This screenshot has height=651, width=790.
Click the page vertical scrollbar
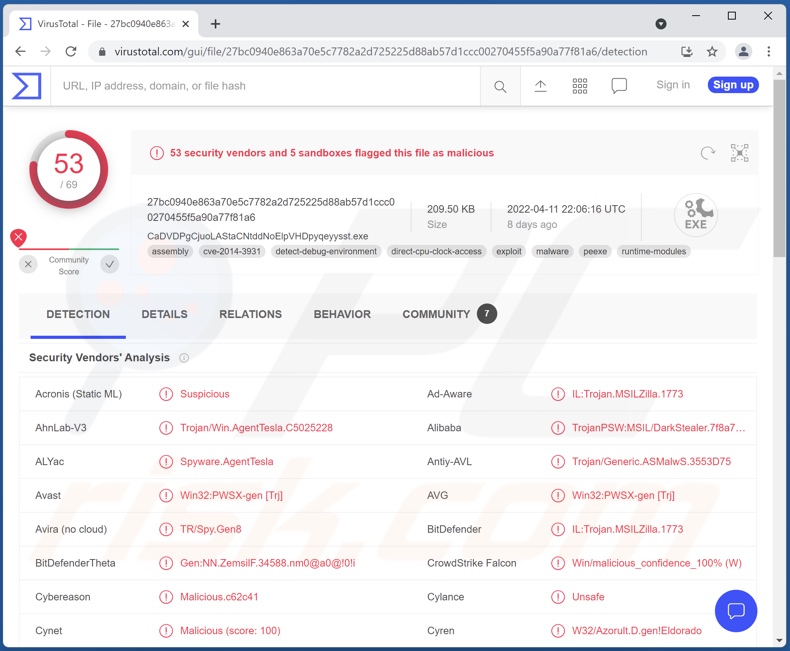(x=779, y=169)
